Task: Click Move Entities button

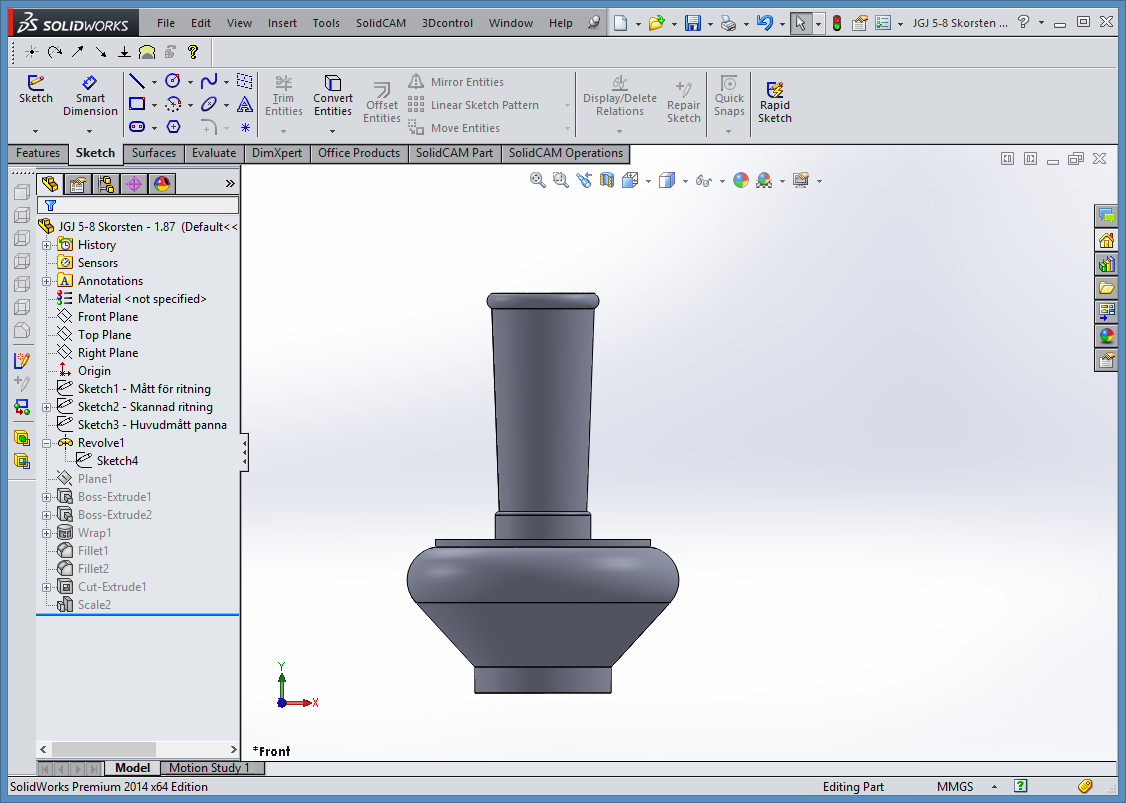Action: (x=455, y=128)
